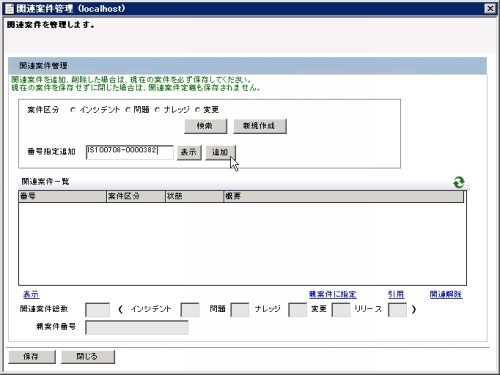Click the 案件区分 column header

(136, 196)
